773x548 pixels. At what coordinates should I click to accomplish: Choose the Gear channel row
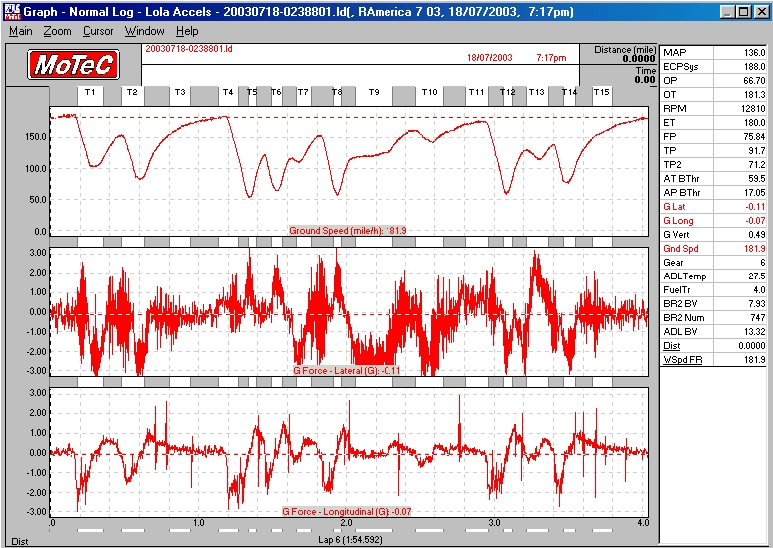[x=674, y=262]
